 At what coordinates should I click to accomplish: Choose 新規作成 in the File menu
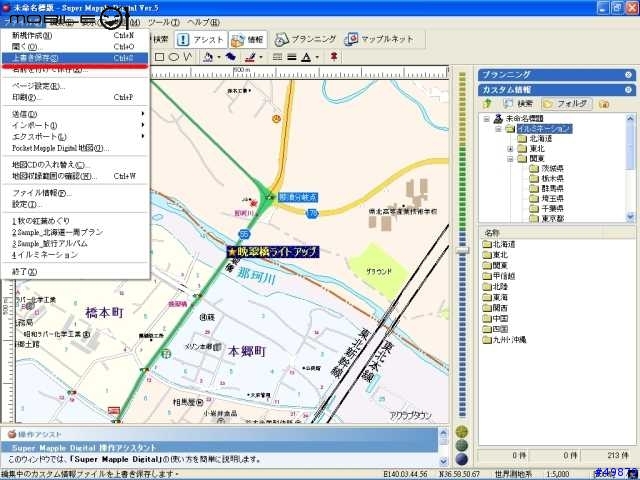tap(75, 36)
